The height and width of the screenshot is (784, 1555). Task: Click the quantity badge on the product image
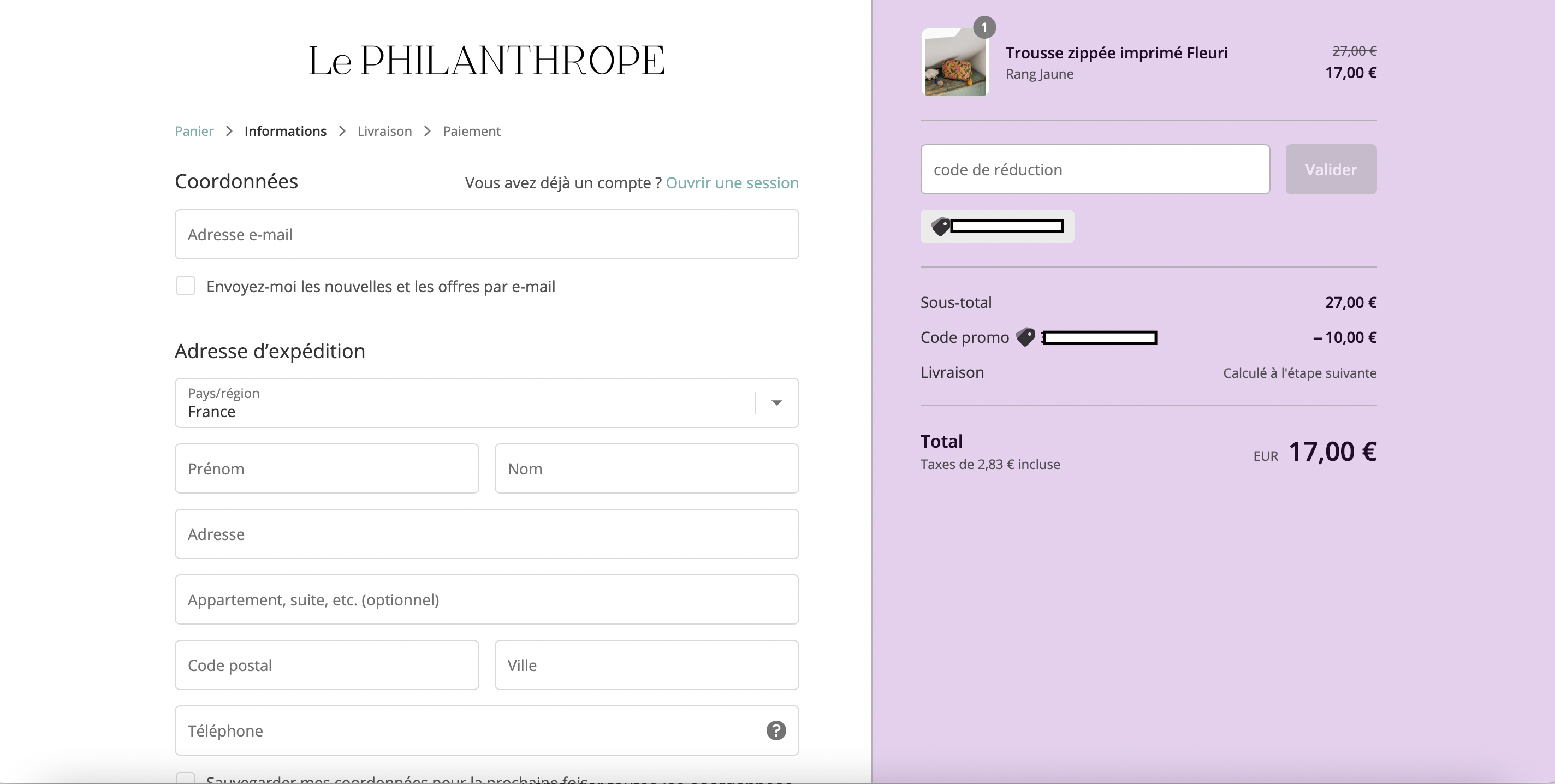pos(984,28)
